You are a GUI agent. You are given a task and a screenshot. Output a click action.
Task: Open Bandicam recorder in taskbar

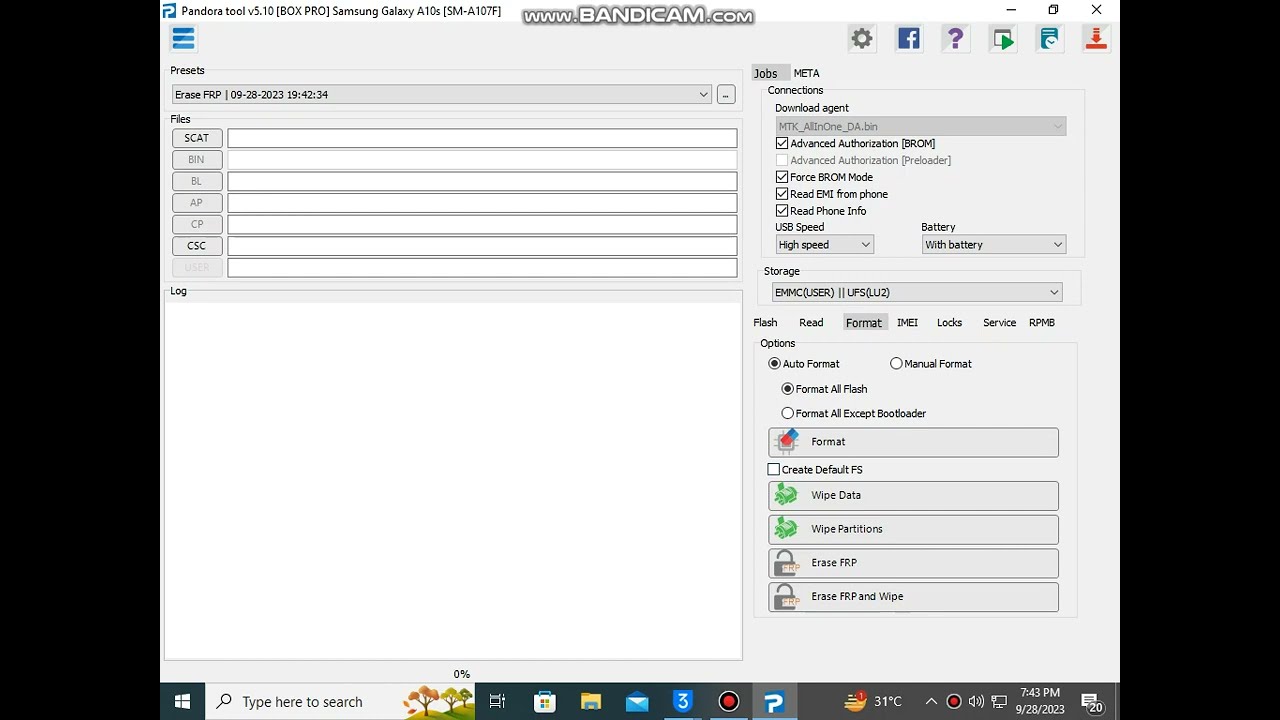click(x=729, y=702)
